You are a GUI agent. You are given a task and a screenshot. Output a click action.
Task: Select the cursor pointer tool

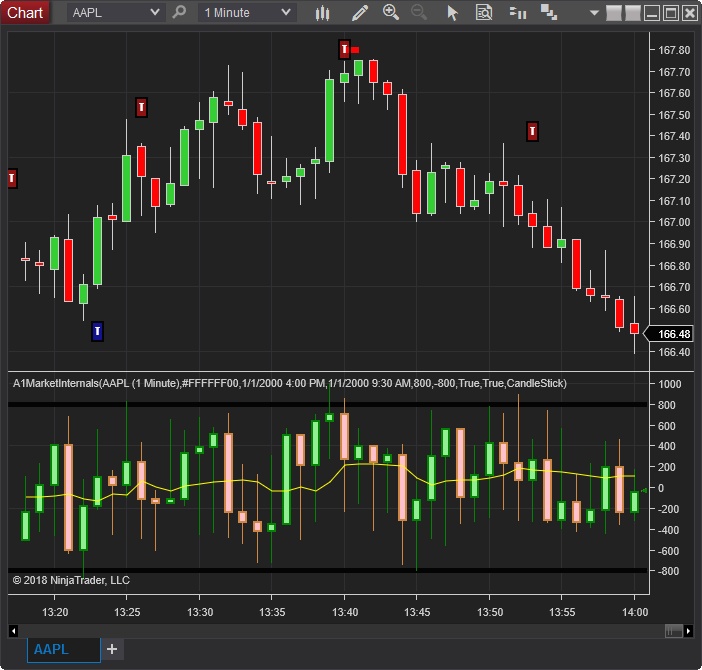click(453, 13)
